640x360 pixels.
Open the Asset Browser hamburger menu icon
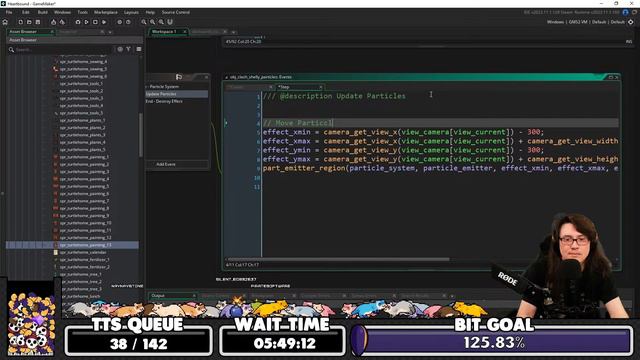[x=139, y=49]
